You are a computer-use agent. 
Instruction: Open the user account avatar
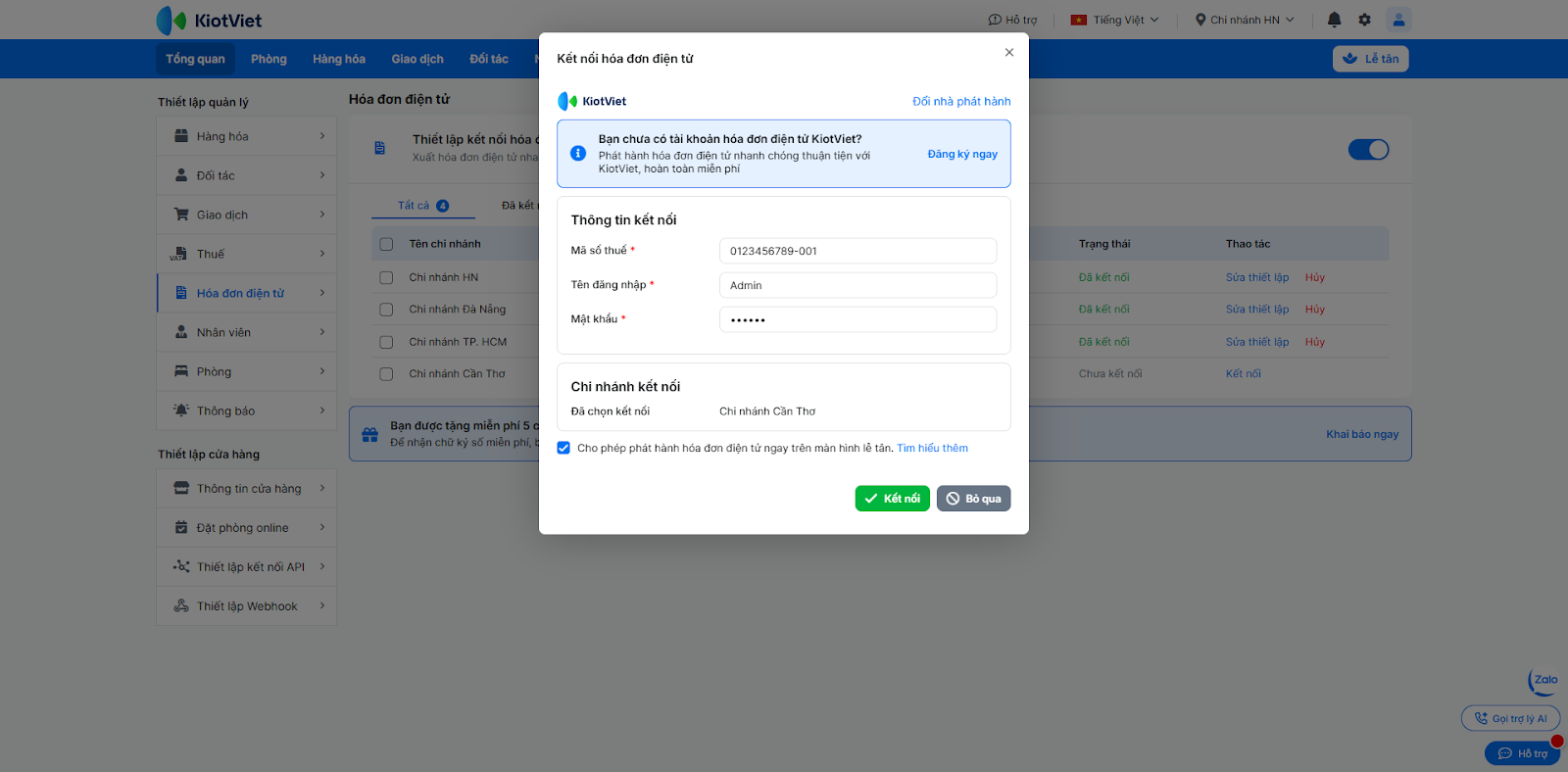click(x=1398, y=20)
